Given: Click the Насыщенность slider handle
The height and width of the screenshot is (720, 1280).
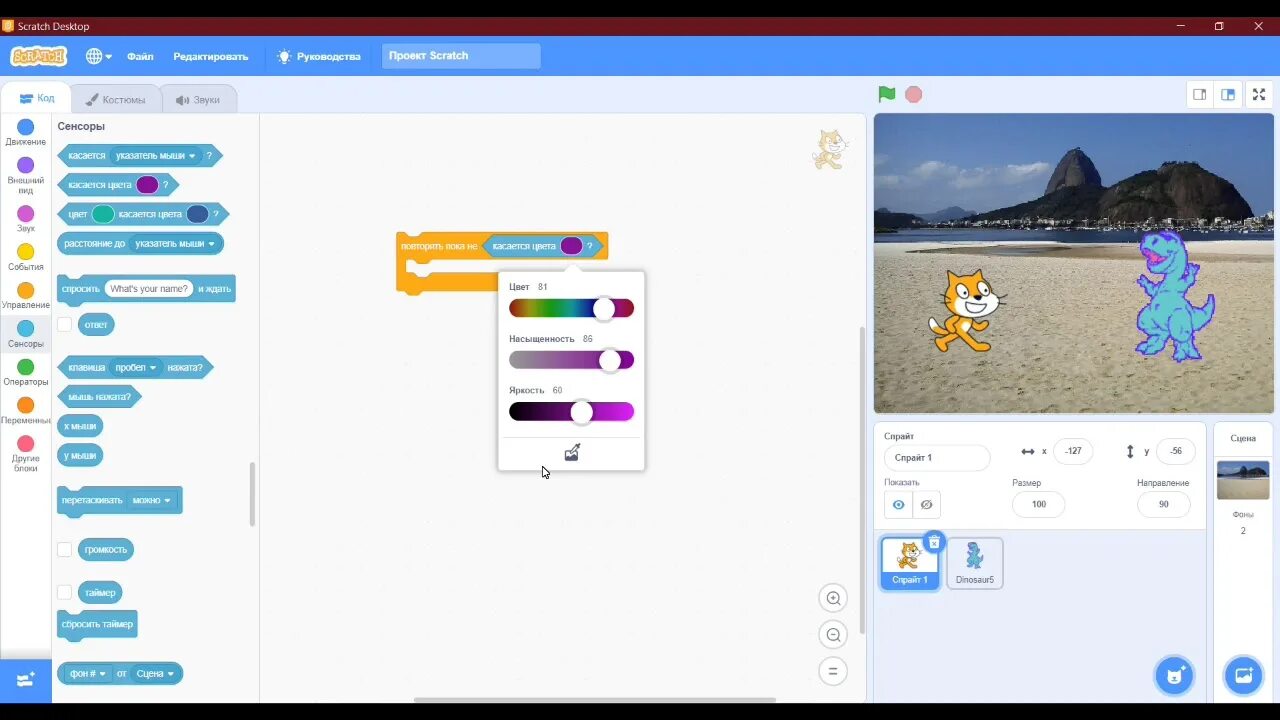Looking at the screenshot, I should tap(610, 360).
